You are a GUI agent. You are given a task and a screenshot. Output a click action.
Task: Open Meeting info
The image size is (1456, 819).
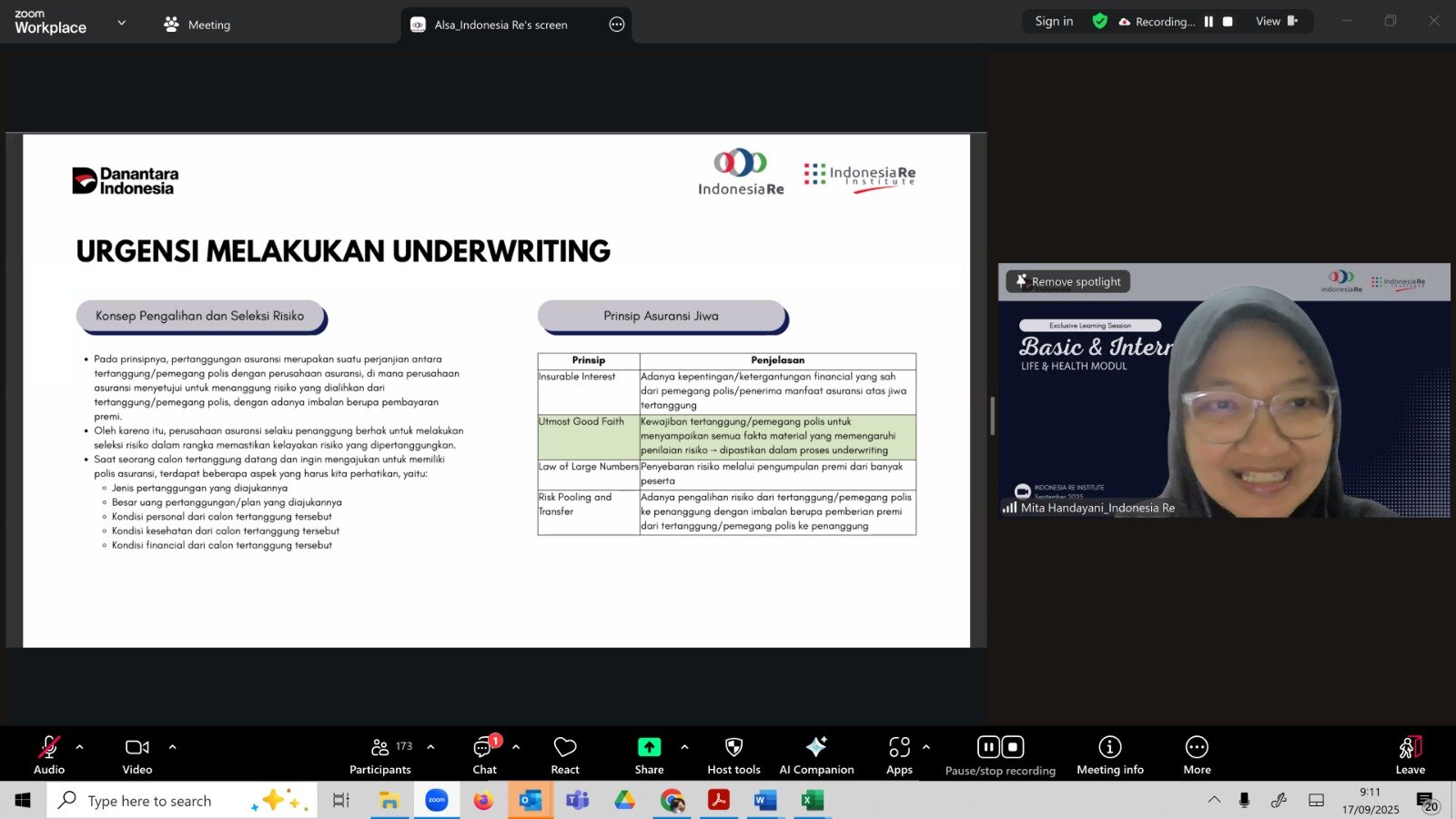[x=1109, y=755]
